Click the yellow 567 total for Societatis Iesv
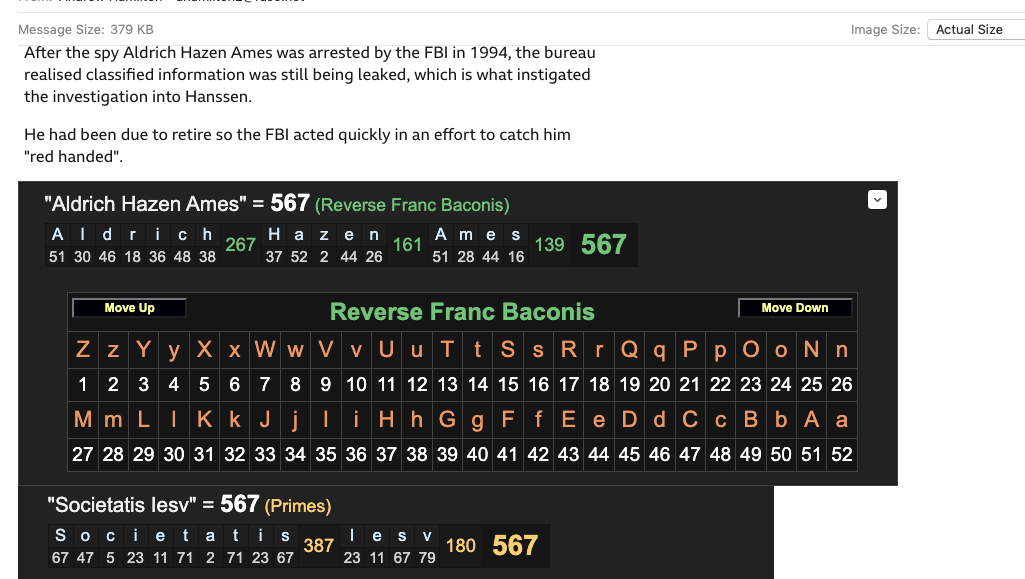The image size is (1025, 579). [515, 546]
